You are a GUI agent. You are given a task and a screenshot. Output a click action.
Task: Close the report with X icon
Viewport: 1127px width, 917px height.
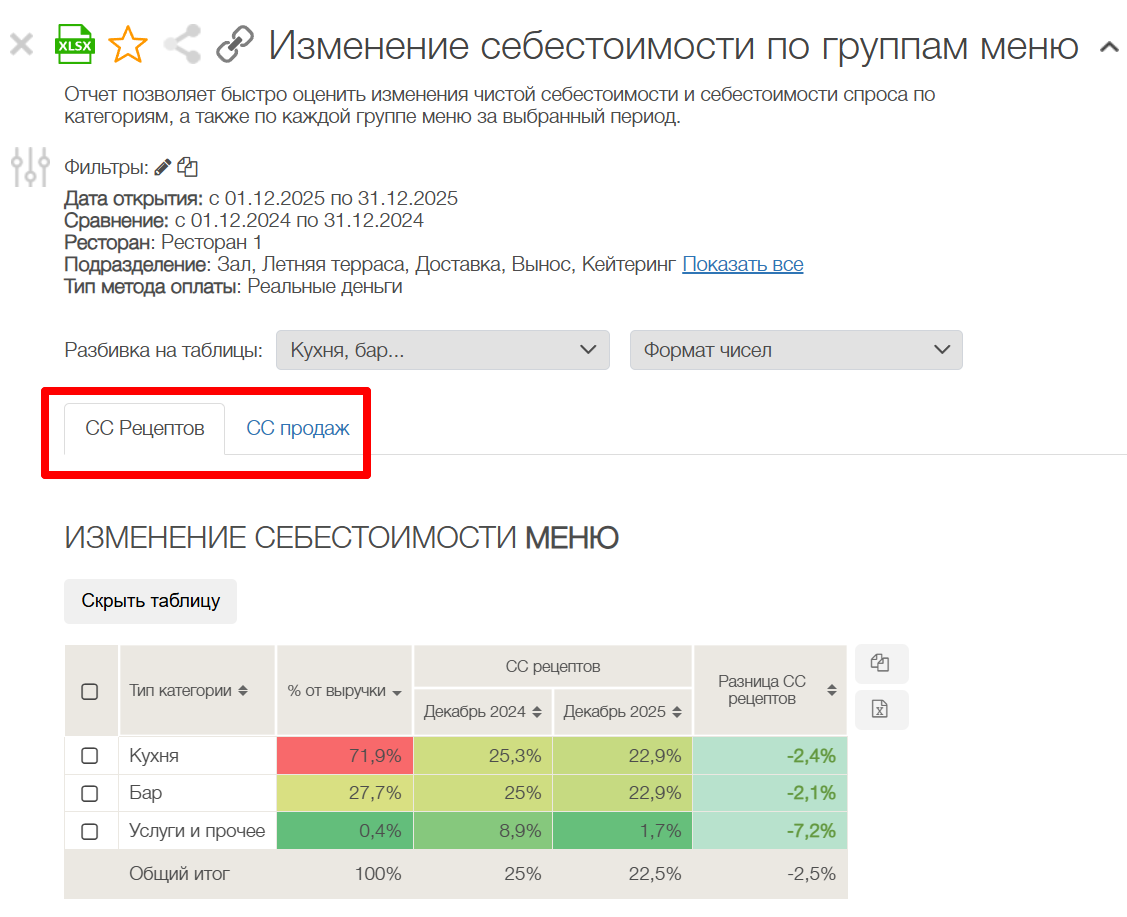coord(21,45)
